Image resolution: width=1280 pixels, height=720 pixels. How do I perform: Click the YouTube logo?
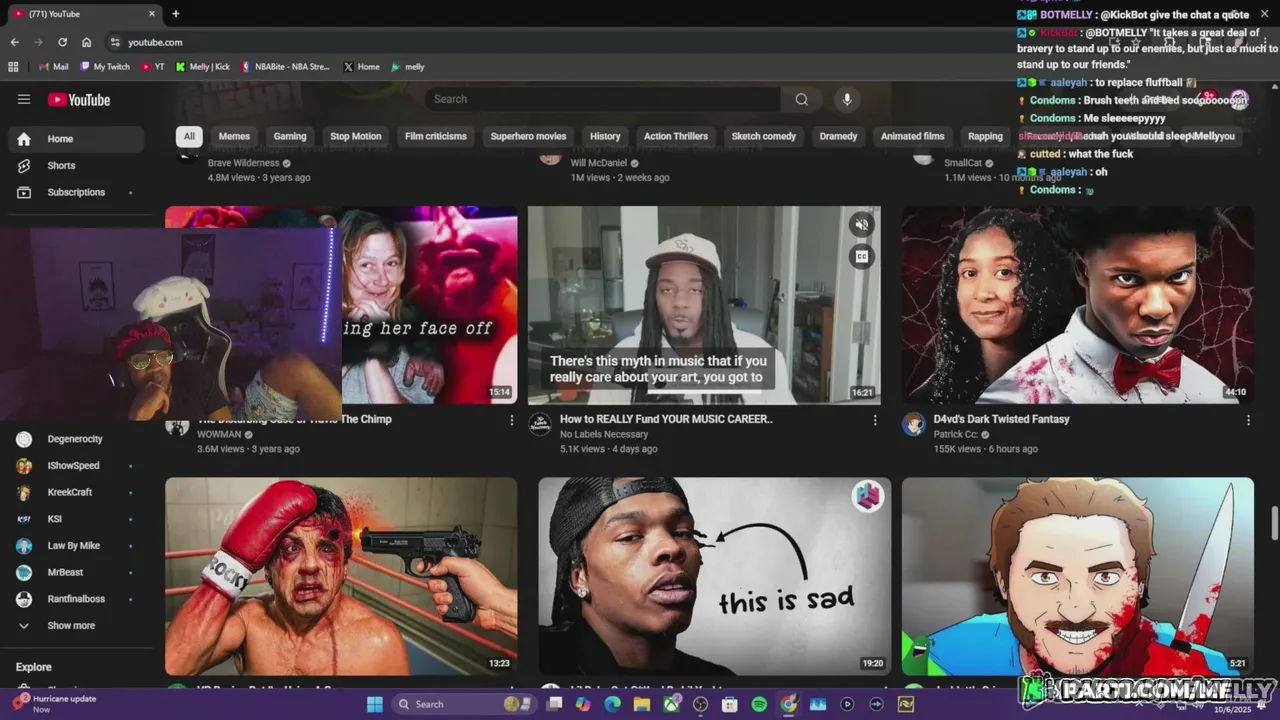coord(79,99)
